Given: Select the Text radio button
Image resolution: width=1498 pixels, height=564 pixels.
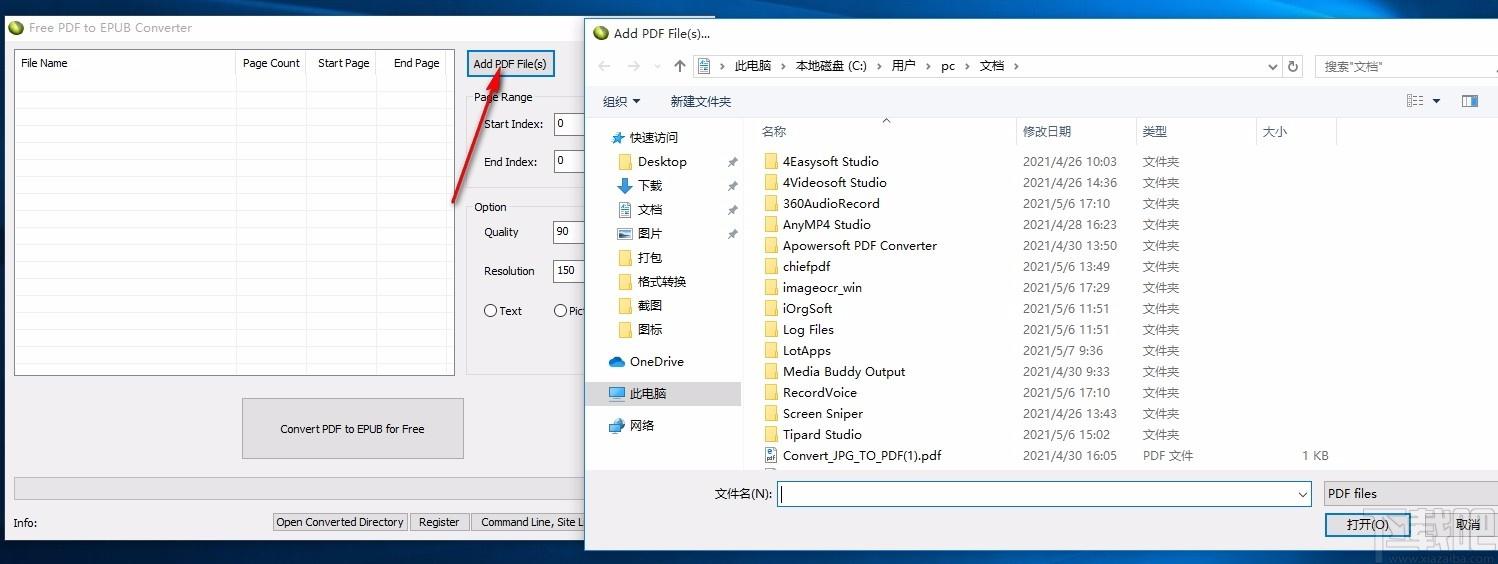Looking at the screenshot, I should pyautogui.click(x=490, y=311).
